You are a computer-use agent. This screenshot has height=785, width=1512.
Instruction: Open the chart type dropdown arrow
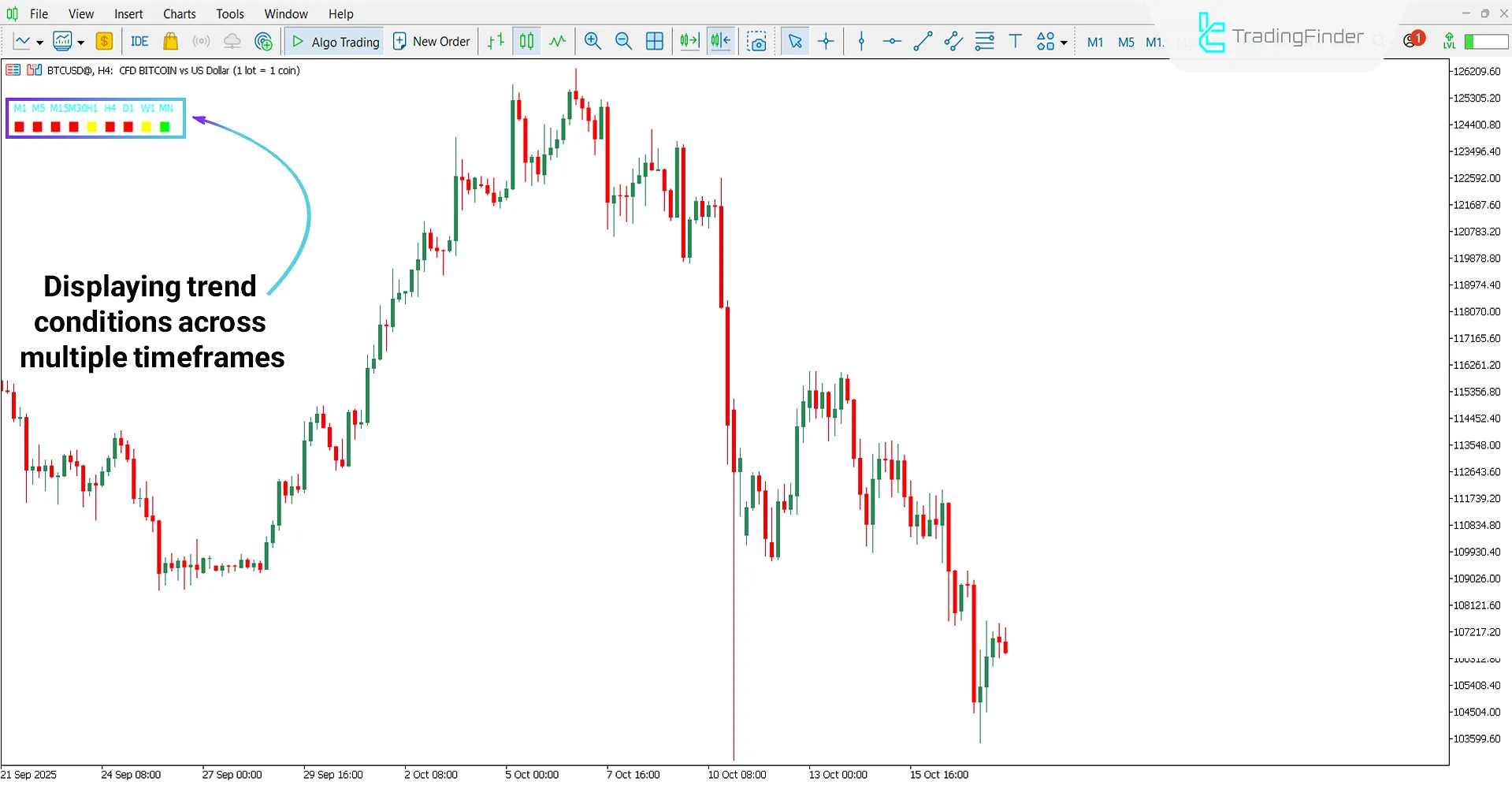39,42
